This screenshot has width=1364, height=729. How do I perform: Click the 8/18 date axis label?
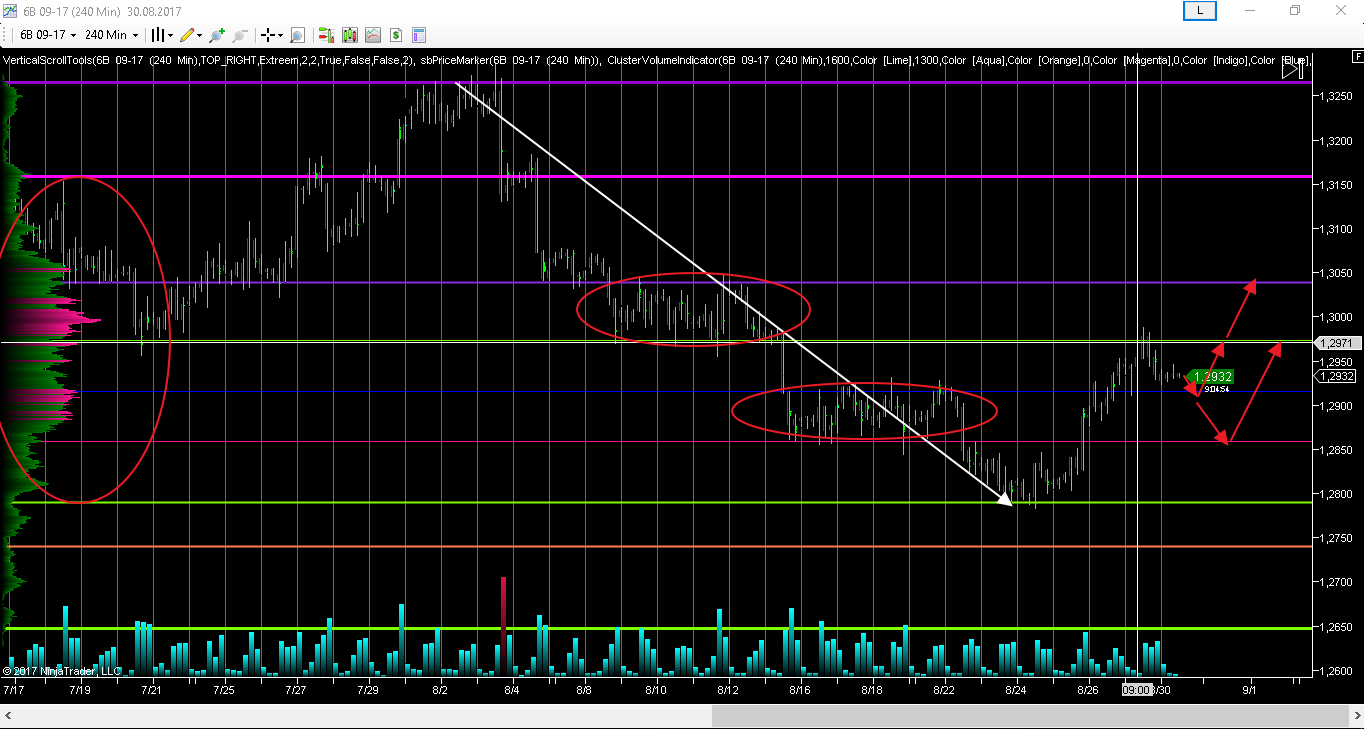coord(872,690)
